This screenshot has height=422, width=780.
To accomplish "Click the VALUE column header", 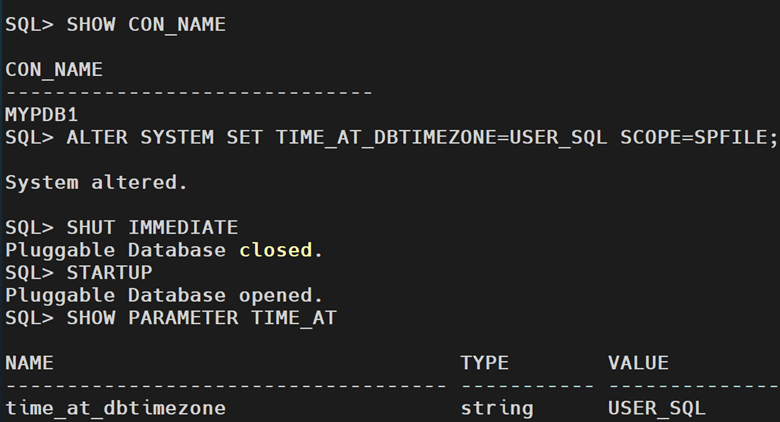I will pos(638,363).
